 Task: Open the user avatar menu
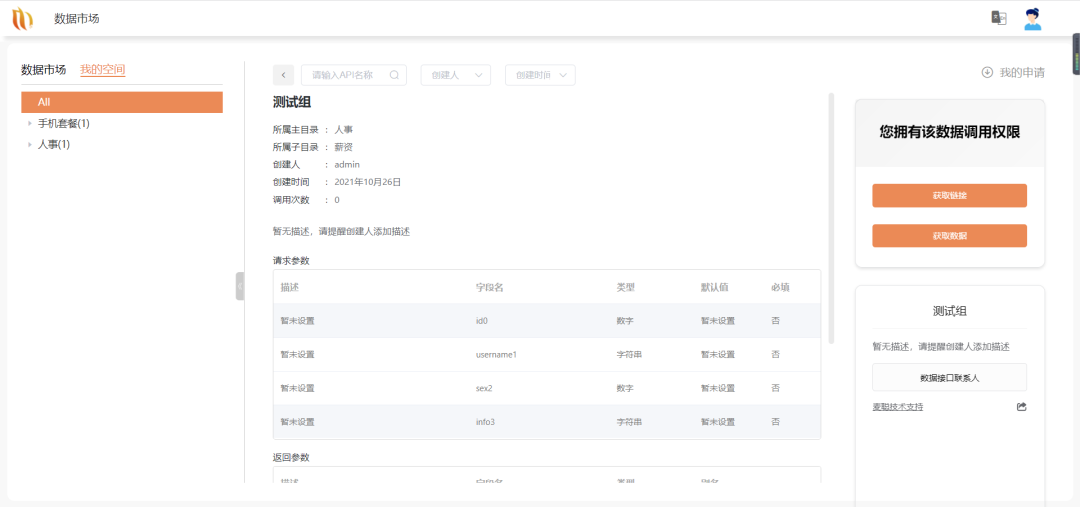coord(1032,19)
